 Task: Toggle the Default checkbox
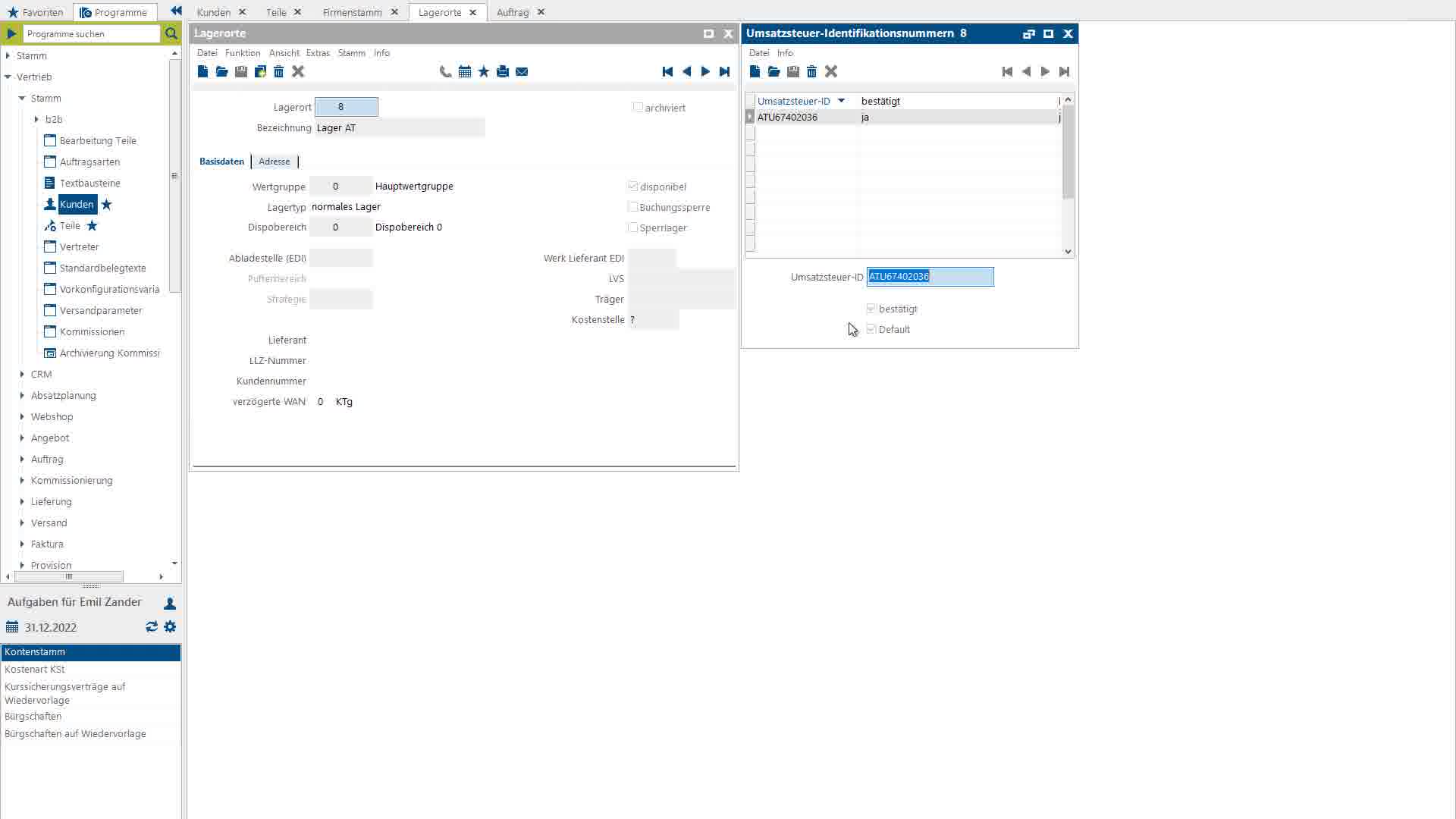click(x=871, y=328)
